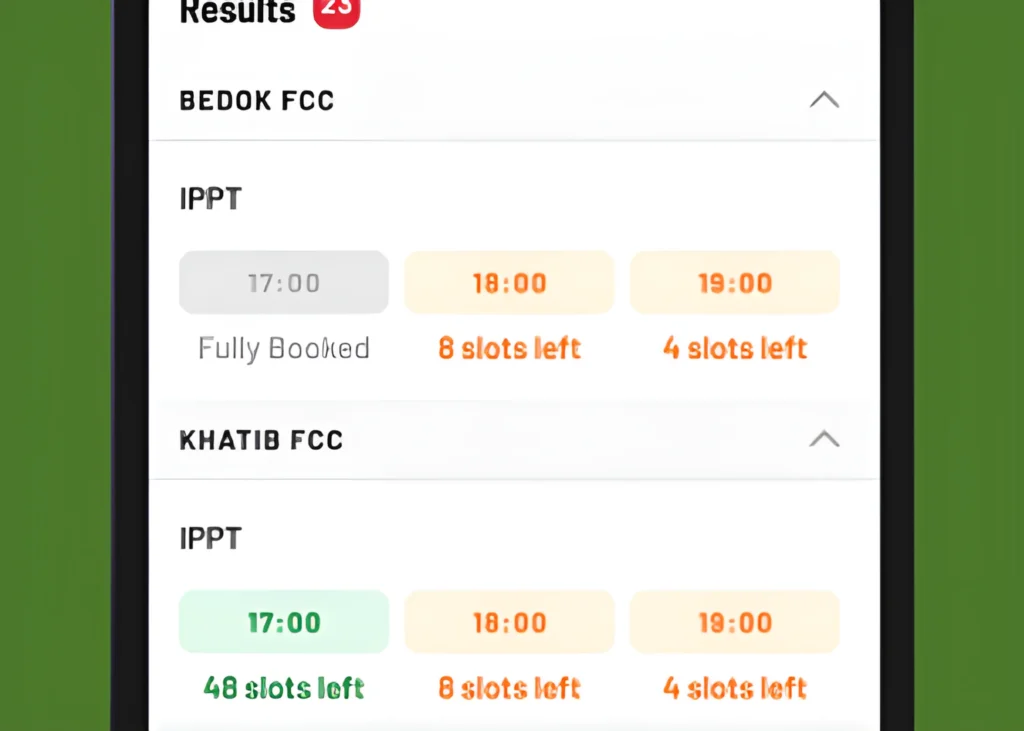Click the 48 slots left text under KHATIB
1024x731 pixels.
click(x=283, y=687)
